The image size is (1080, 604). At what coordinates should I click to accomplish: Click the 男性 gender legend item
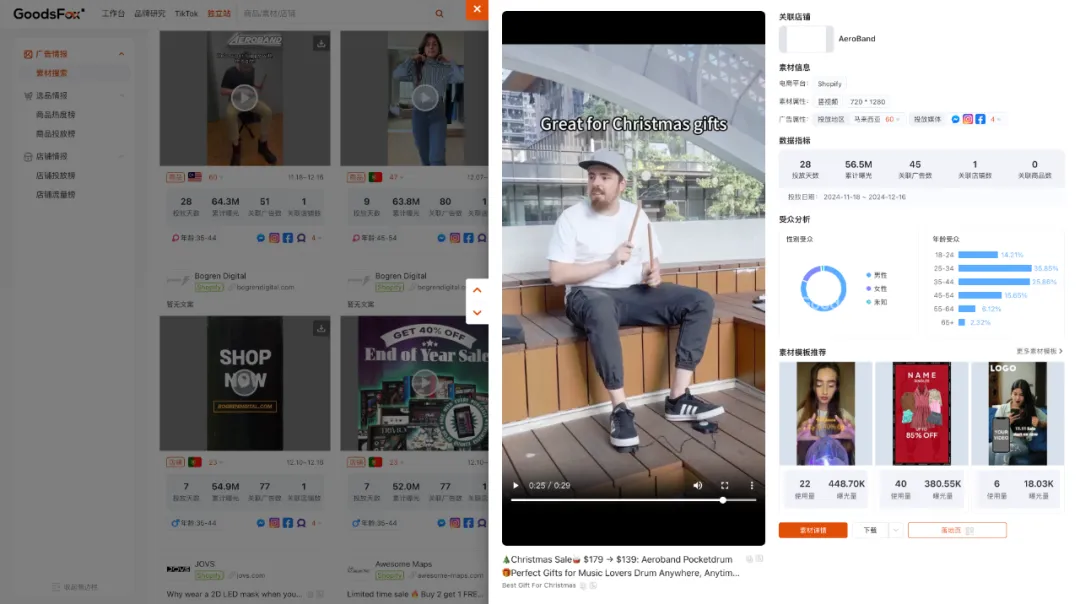click(877, 275)
